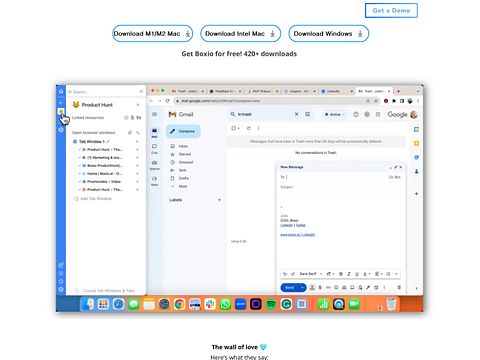Click the Gmail refresh icon
The height and width of the screenshot is (360, 480).
(x=248, y=128)
